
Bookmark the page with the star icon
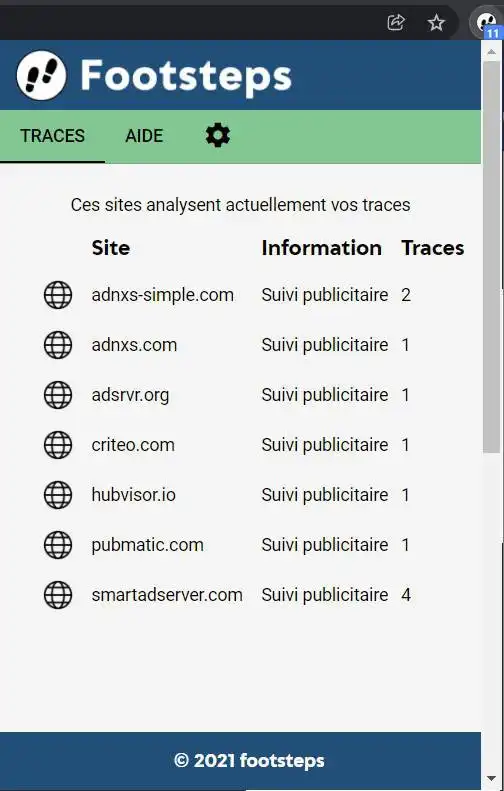coord(436,22)
